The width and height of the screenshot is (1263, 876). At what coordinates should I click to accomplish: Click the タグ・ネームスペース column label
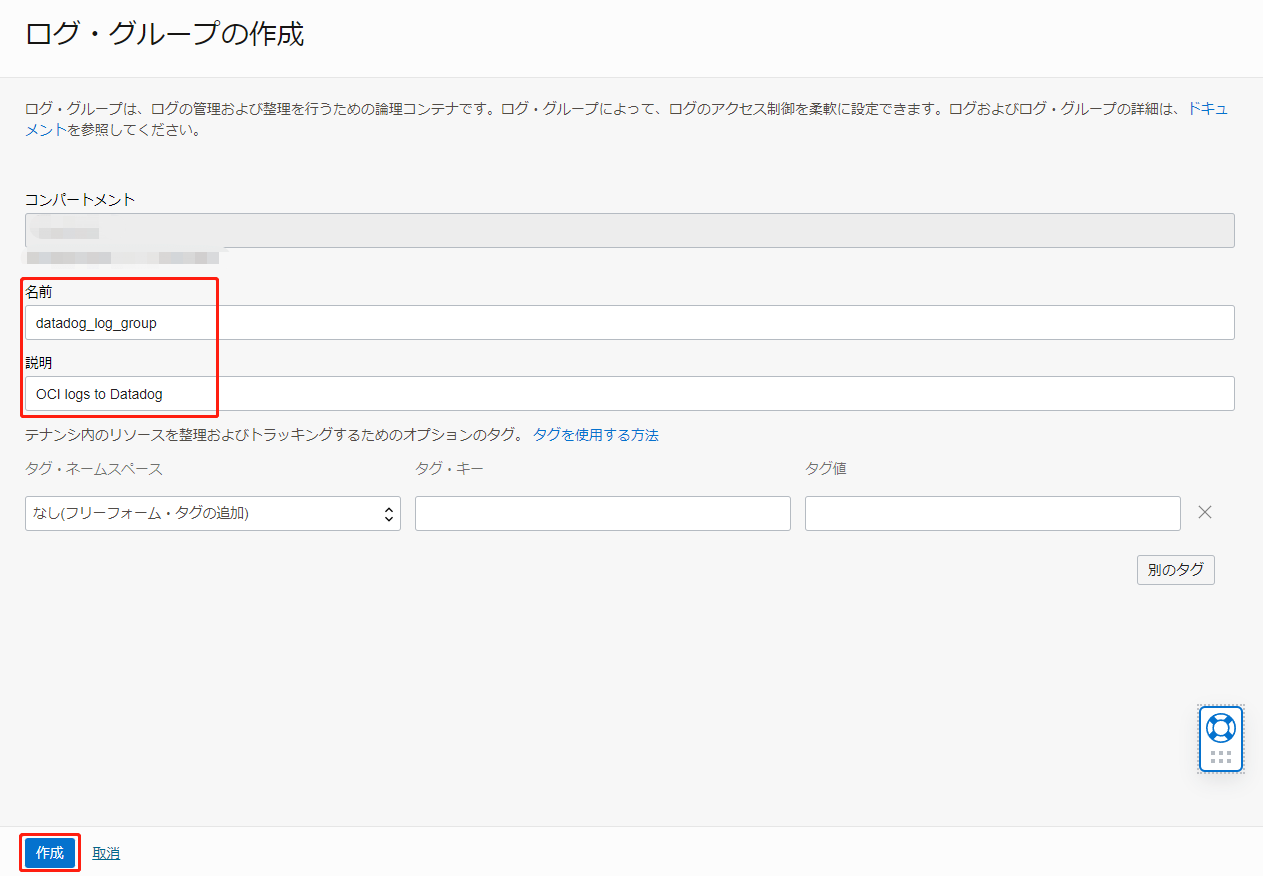click(x=94, y=468)
